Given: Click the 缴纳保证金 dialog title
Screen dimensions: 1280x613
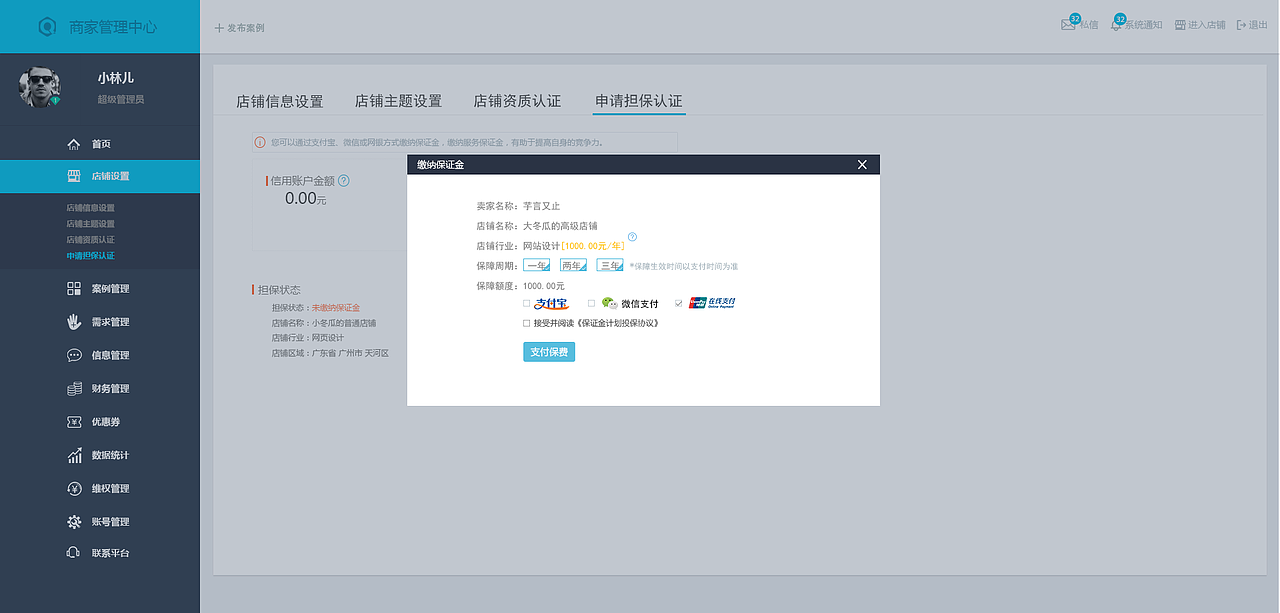Looking at the screenshot, I should (441, 165).
